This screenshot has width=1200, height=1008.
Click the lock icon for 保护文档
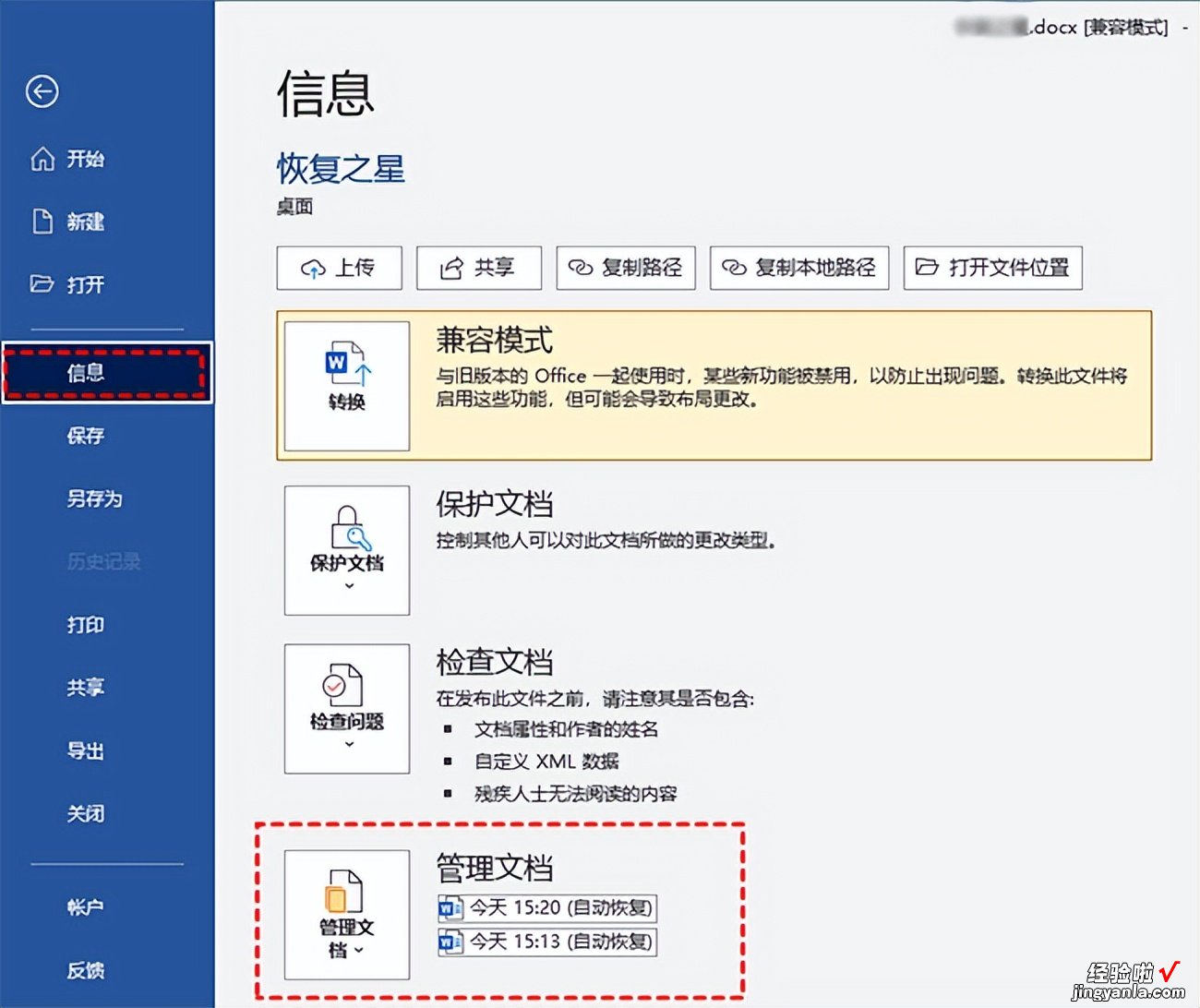click(350, 528)
